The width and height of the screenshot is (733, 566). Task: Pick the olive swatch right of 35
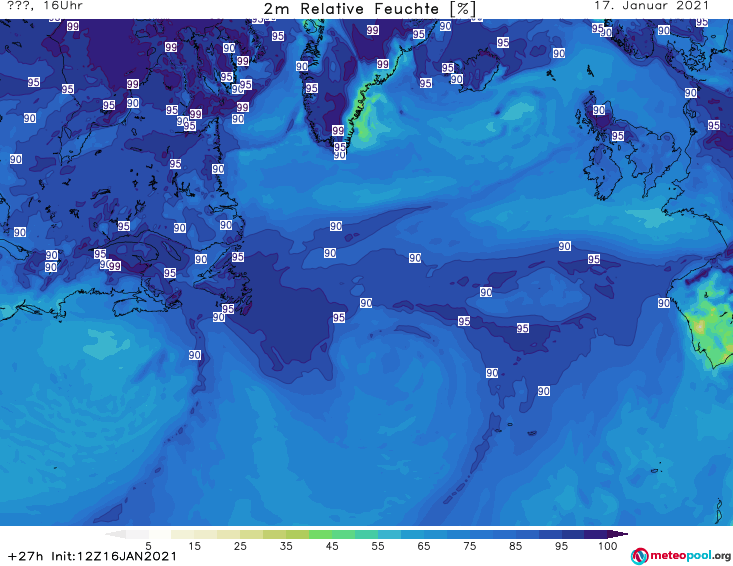297,534
